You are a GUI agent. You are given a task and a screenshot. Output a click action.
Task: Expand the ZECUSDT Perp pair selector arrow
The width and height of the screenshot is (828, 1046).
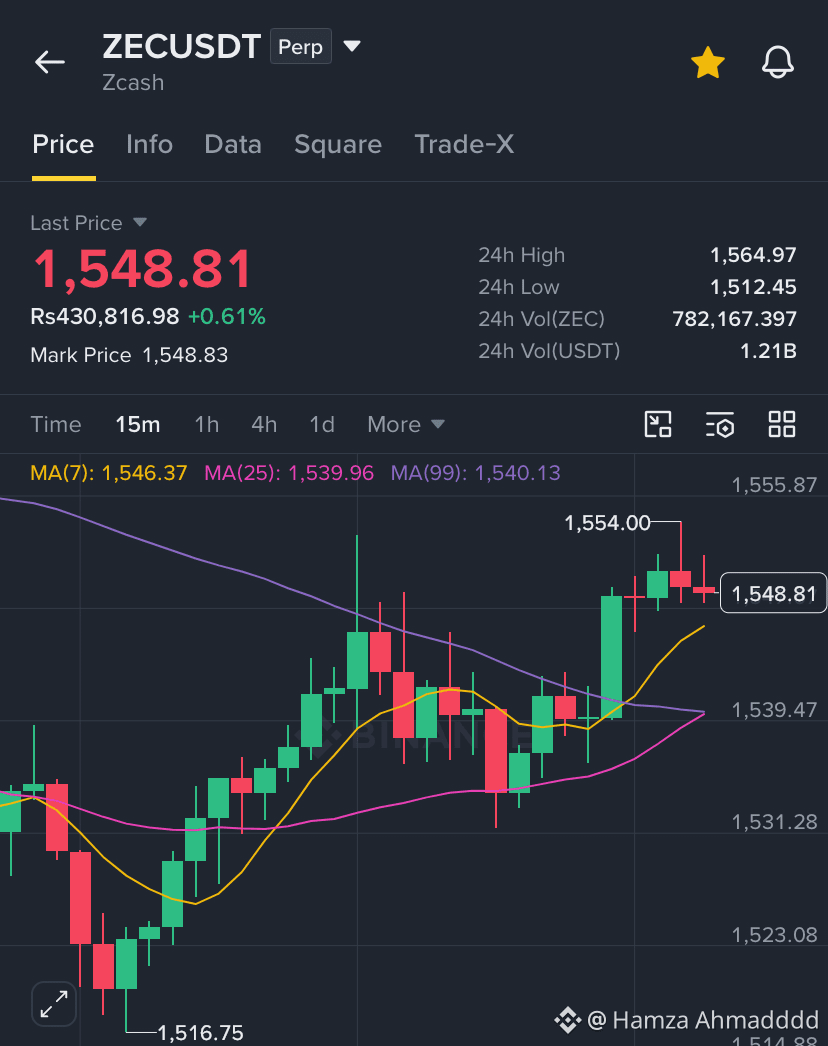point(352,46)
